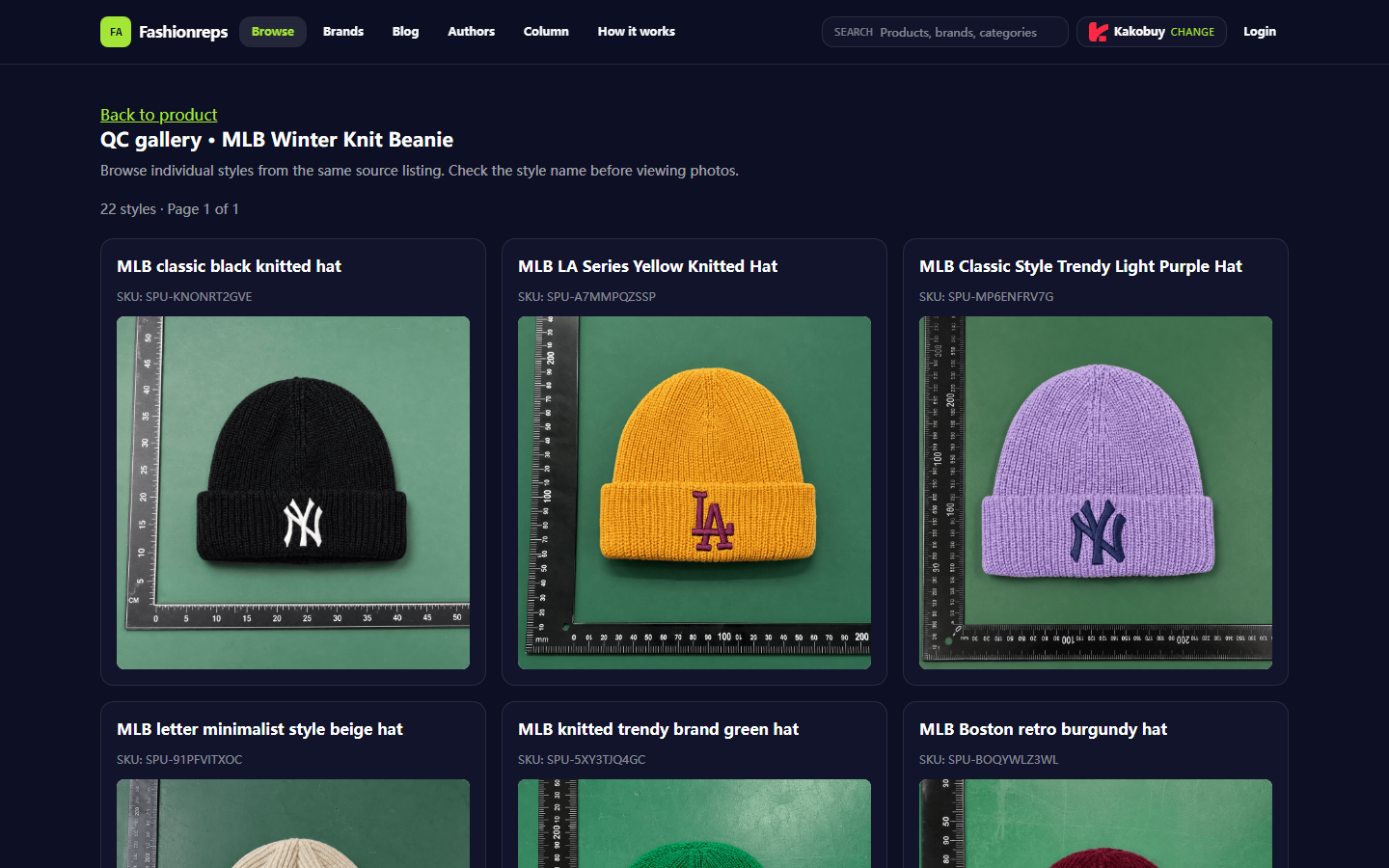Select title MLB LA Series Yellow Knitted Hat

coord(647,266)
